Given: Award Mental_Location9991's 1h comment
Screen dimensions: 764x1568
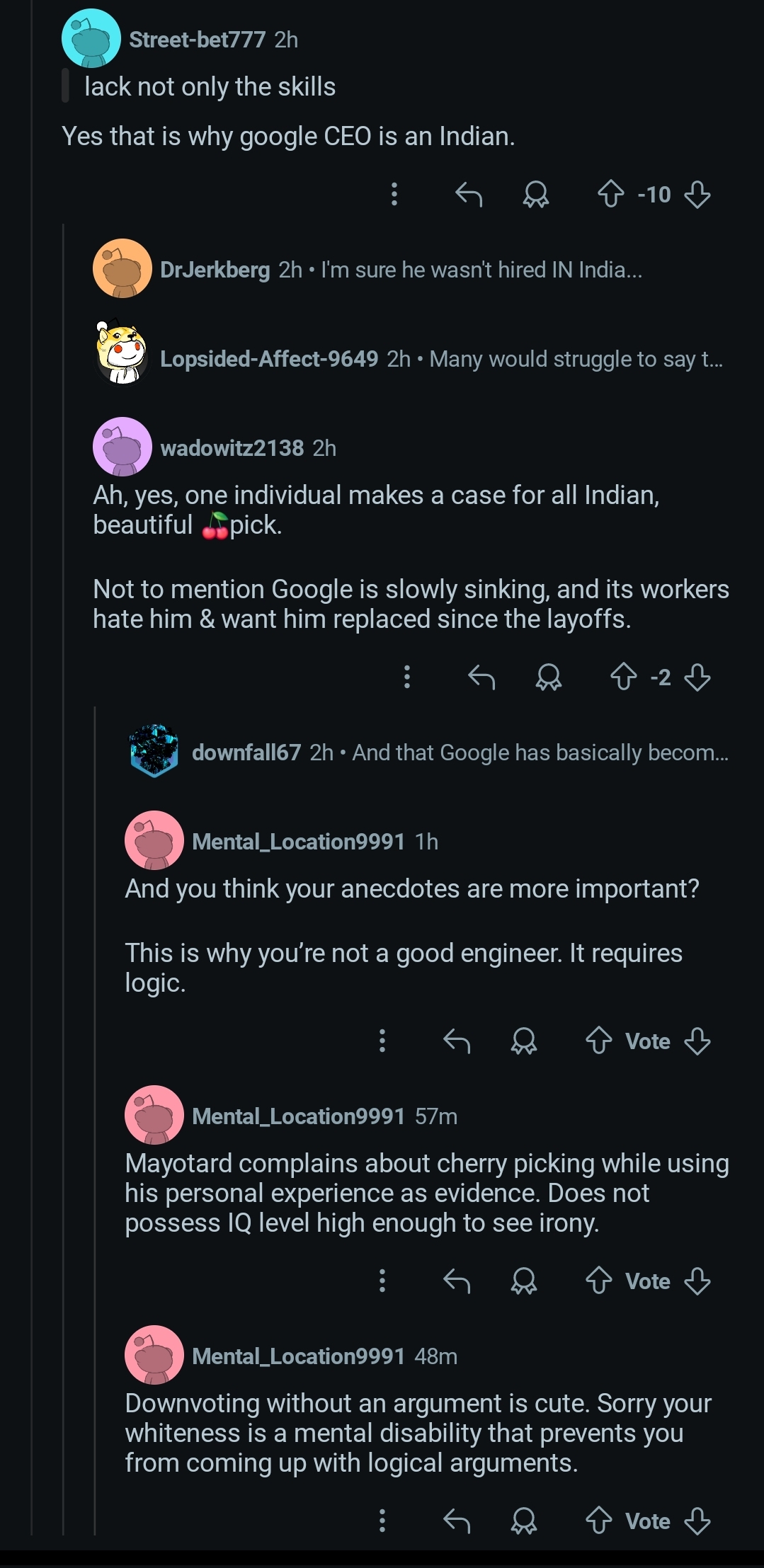Looking at the screenshot, I should click(524, 1041).
